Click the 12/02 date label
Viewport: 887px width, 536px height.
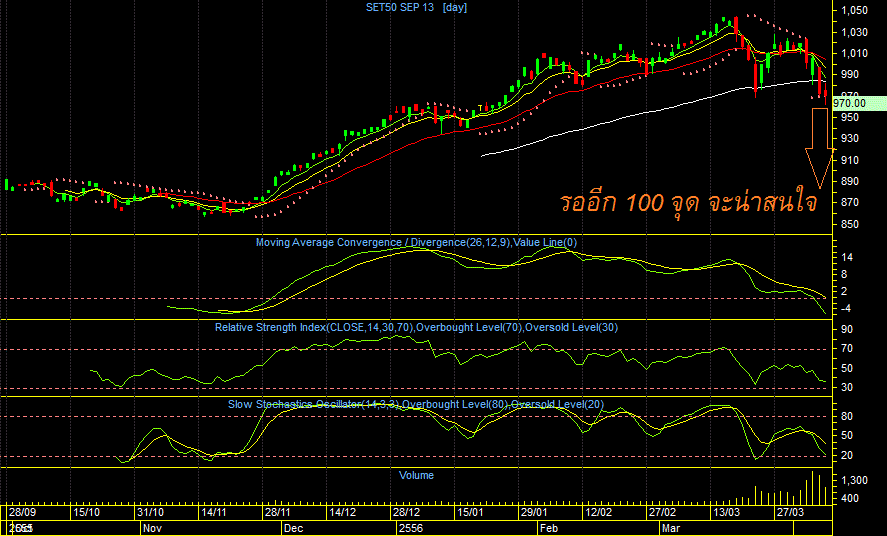coord(598,512)
